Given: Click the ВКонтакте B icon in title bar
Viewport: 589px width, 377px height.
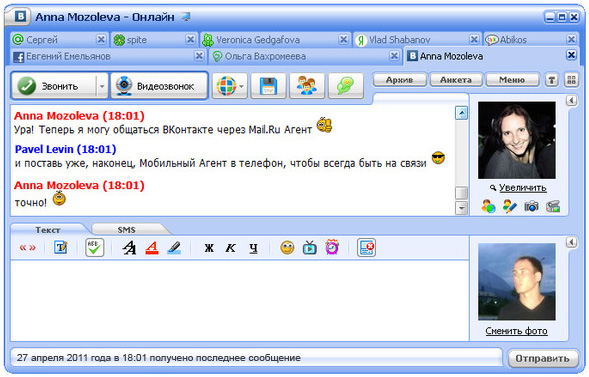Looking at the screenshot, I should point(21,17).
